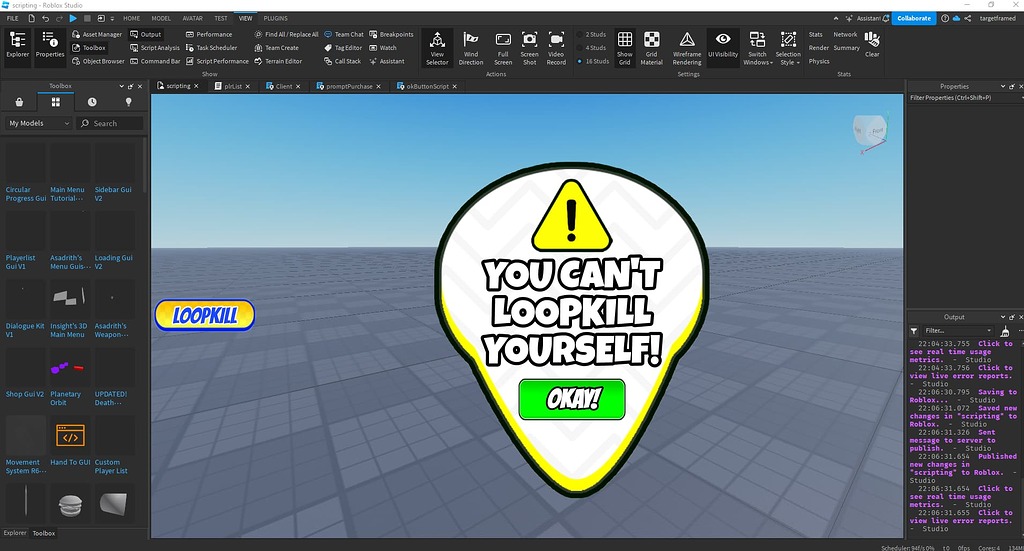Open Grid Material settings
The width and height of the screenshot is (1024, 551).
click(651, 48)
